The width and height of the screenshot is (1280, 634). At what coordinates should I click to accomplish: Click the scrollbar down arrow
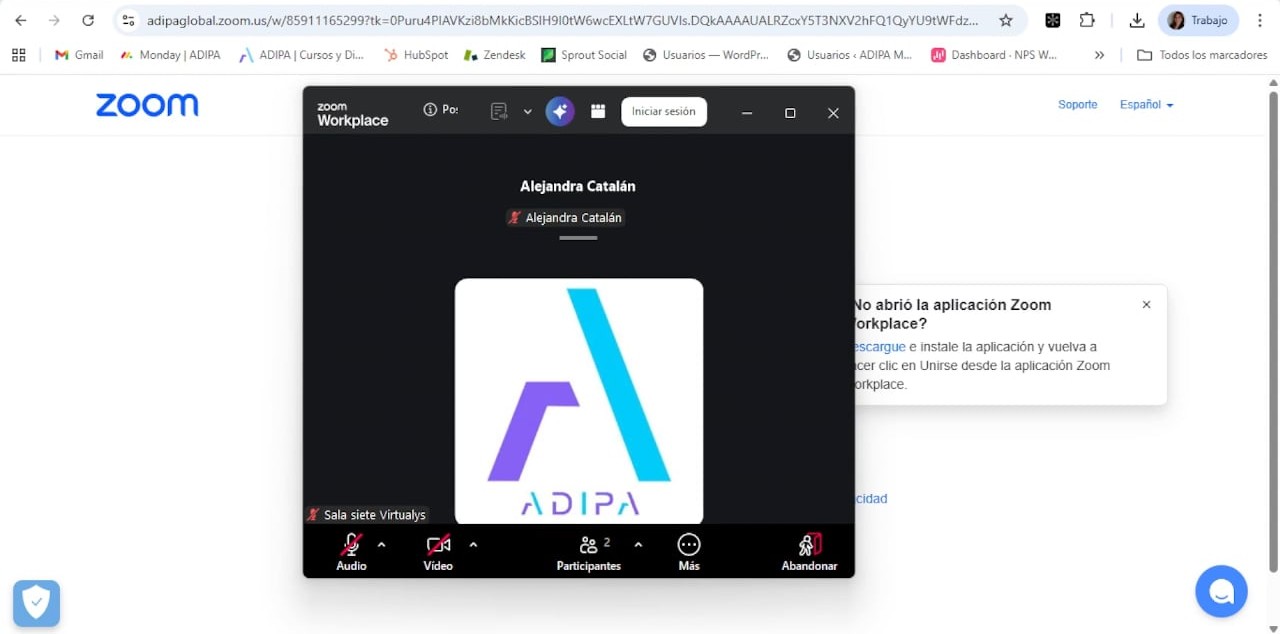(x=1273, y=627)
